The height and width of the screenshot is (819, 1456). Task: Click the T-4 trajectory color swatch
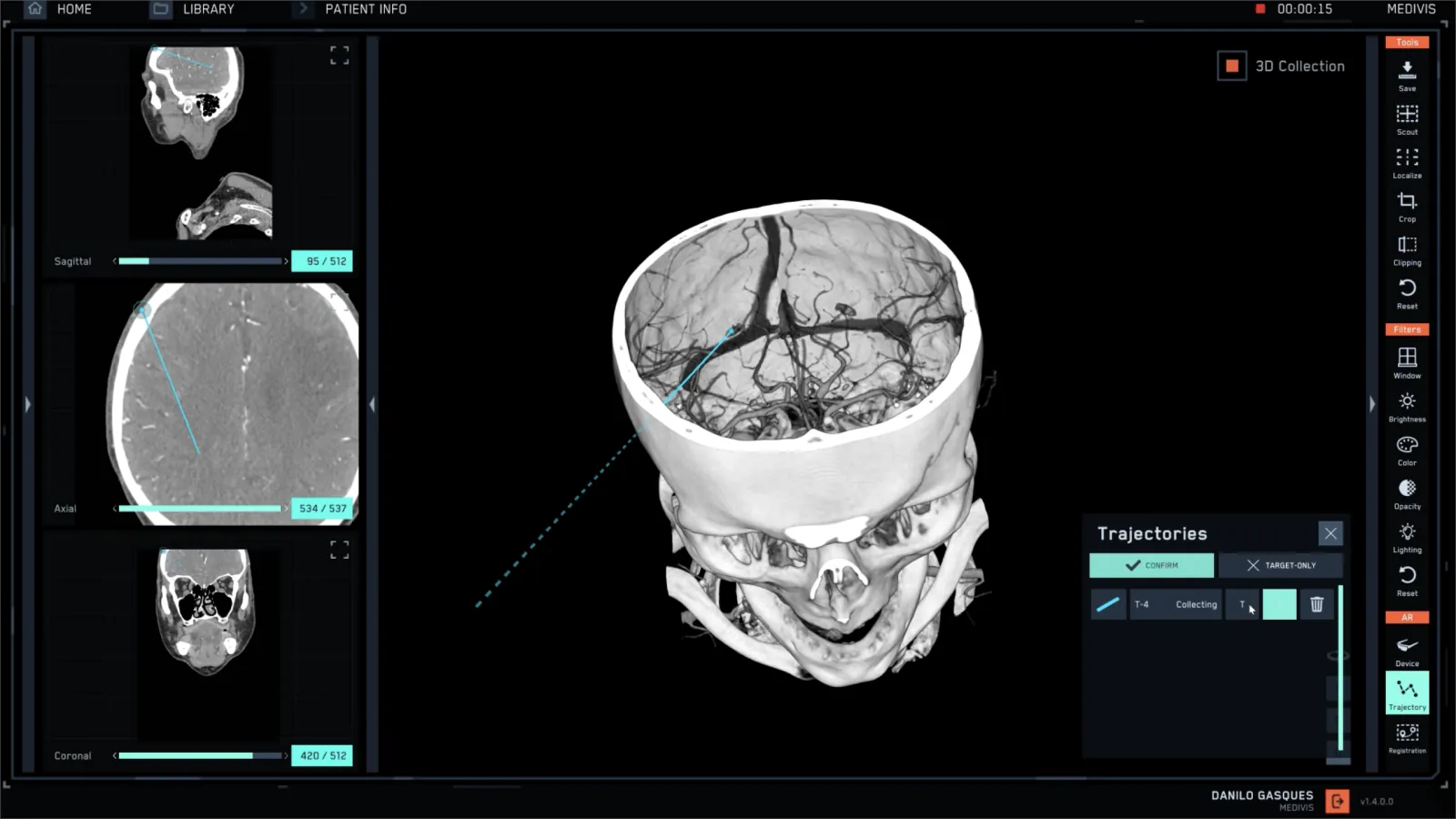coord(1279,604)
